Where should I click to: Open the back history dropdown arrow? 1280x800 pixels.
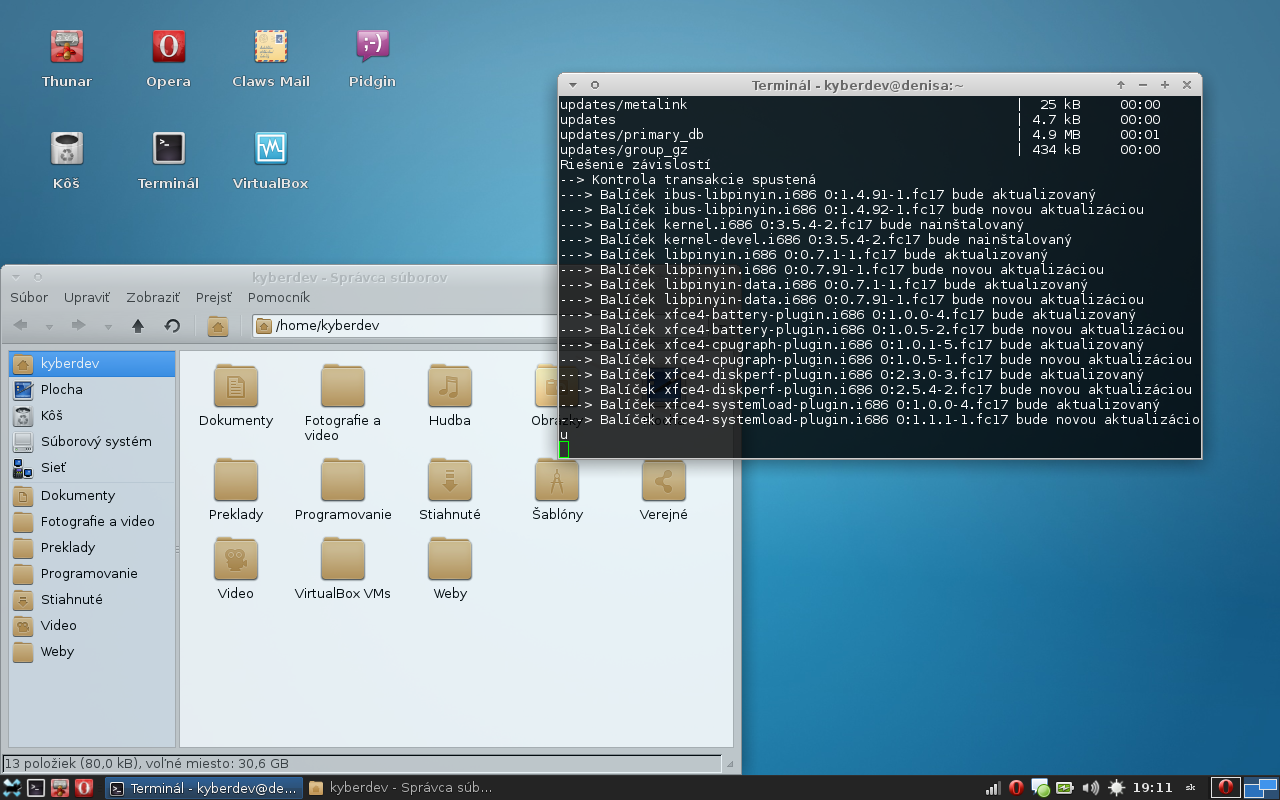(49, 326)
